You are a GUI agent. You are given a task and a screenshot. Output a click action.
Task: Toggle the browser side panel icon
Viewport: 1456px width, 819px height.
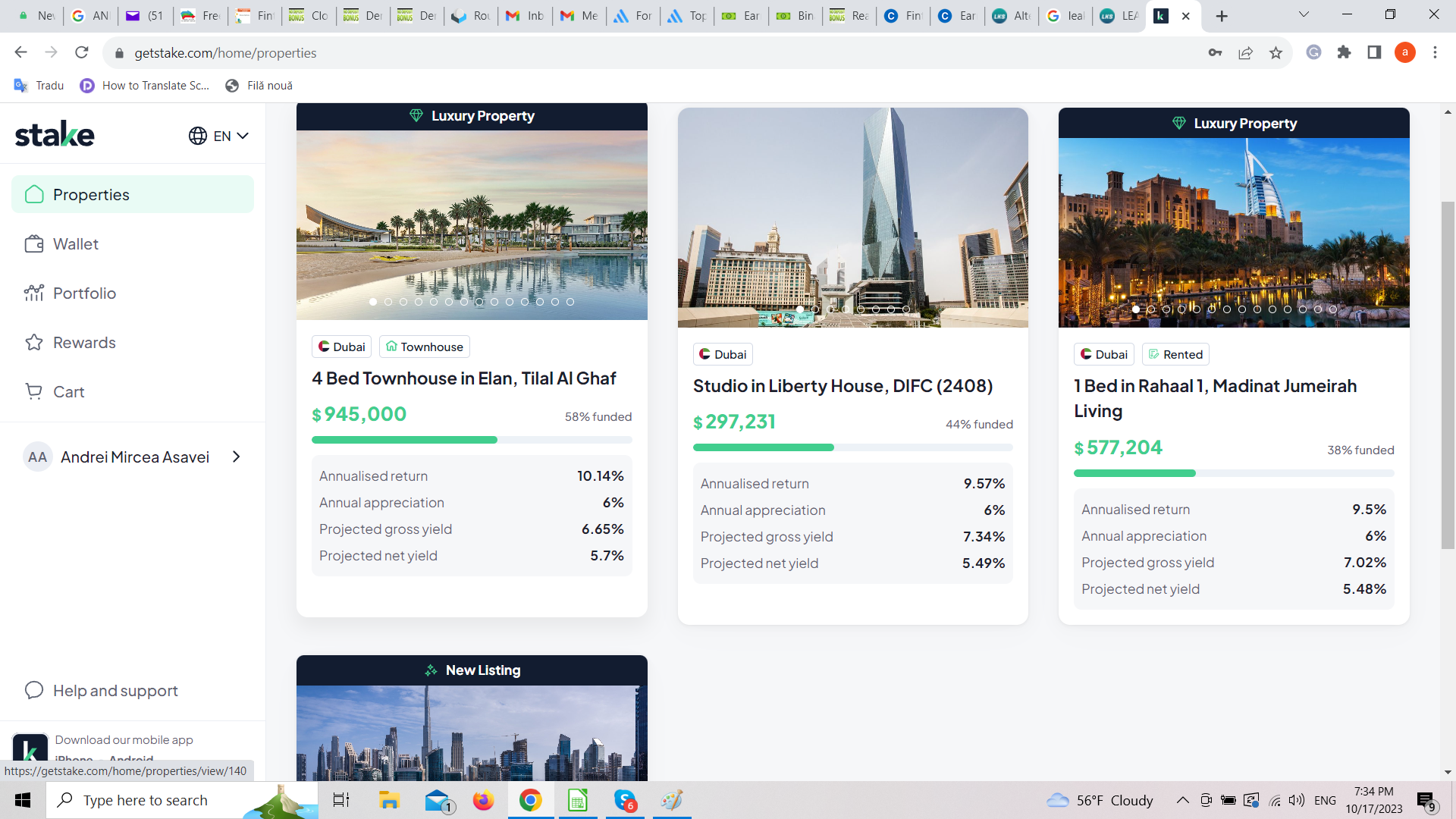point(1374,52)
